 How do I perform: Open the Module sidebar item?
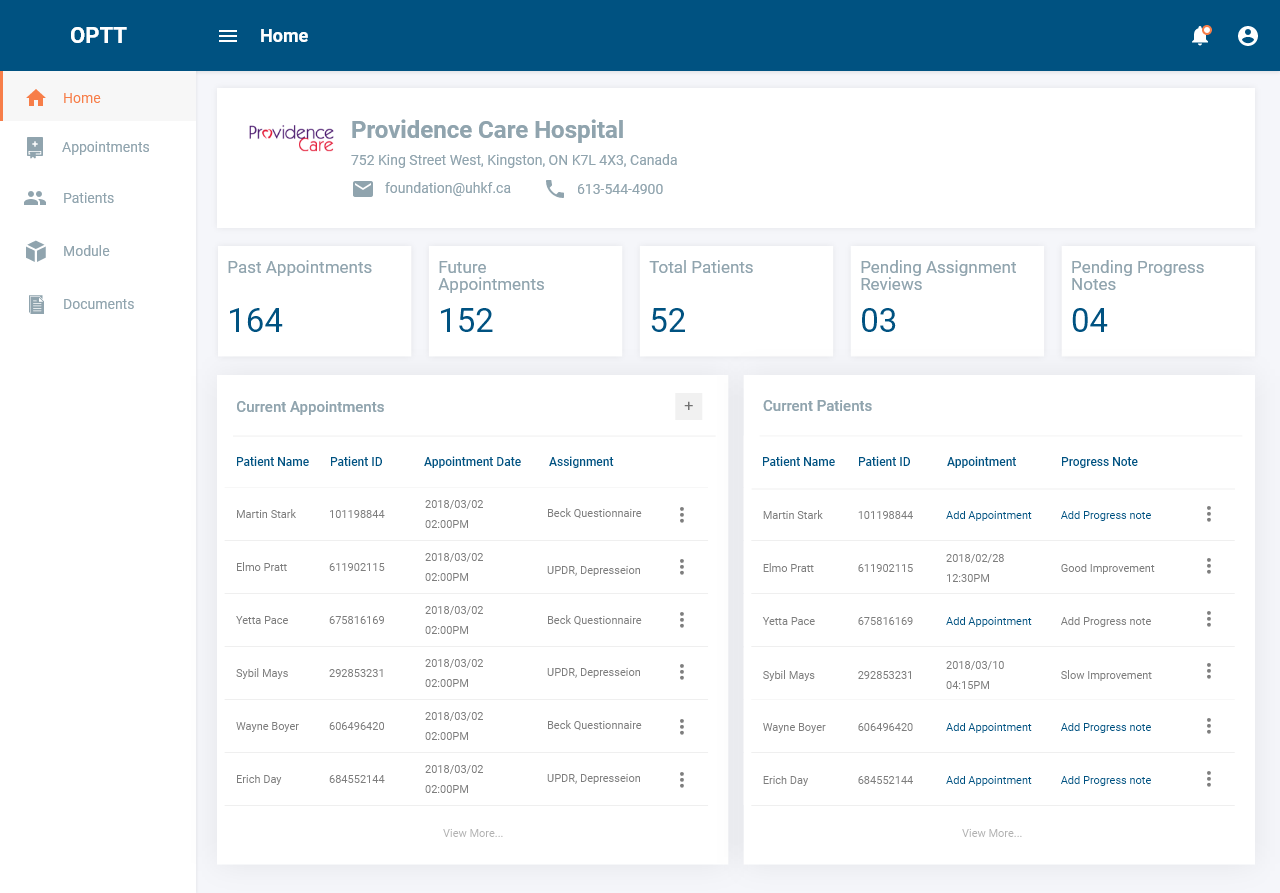point(86,251)
